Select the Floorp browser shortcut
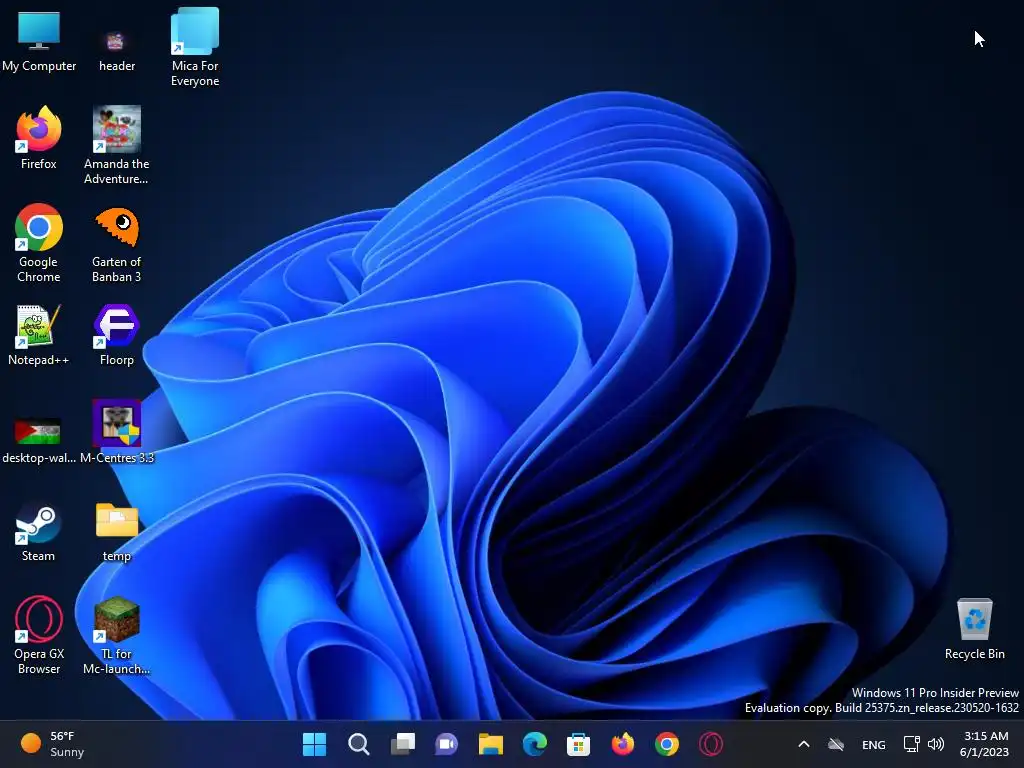 116,334
